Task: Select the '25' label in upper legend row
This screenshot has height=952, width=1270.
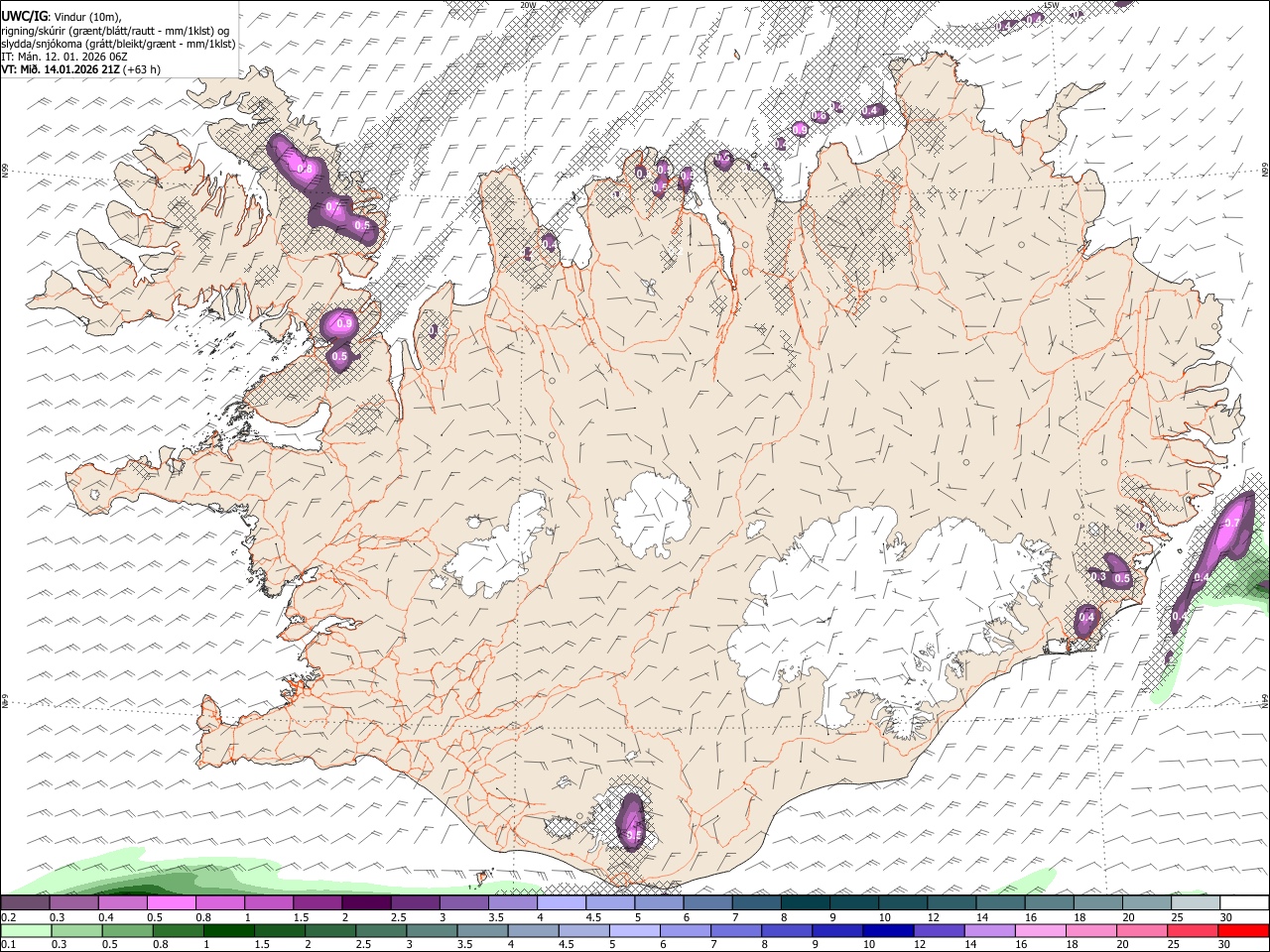Action: (x=1178, y=917)
